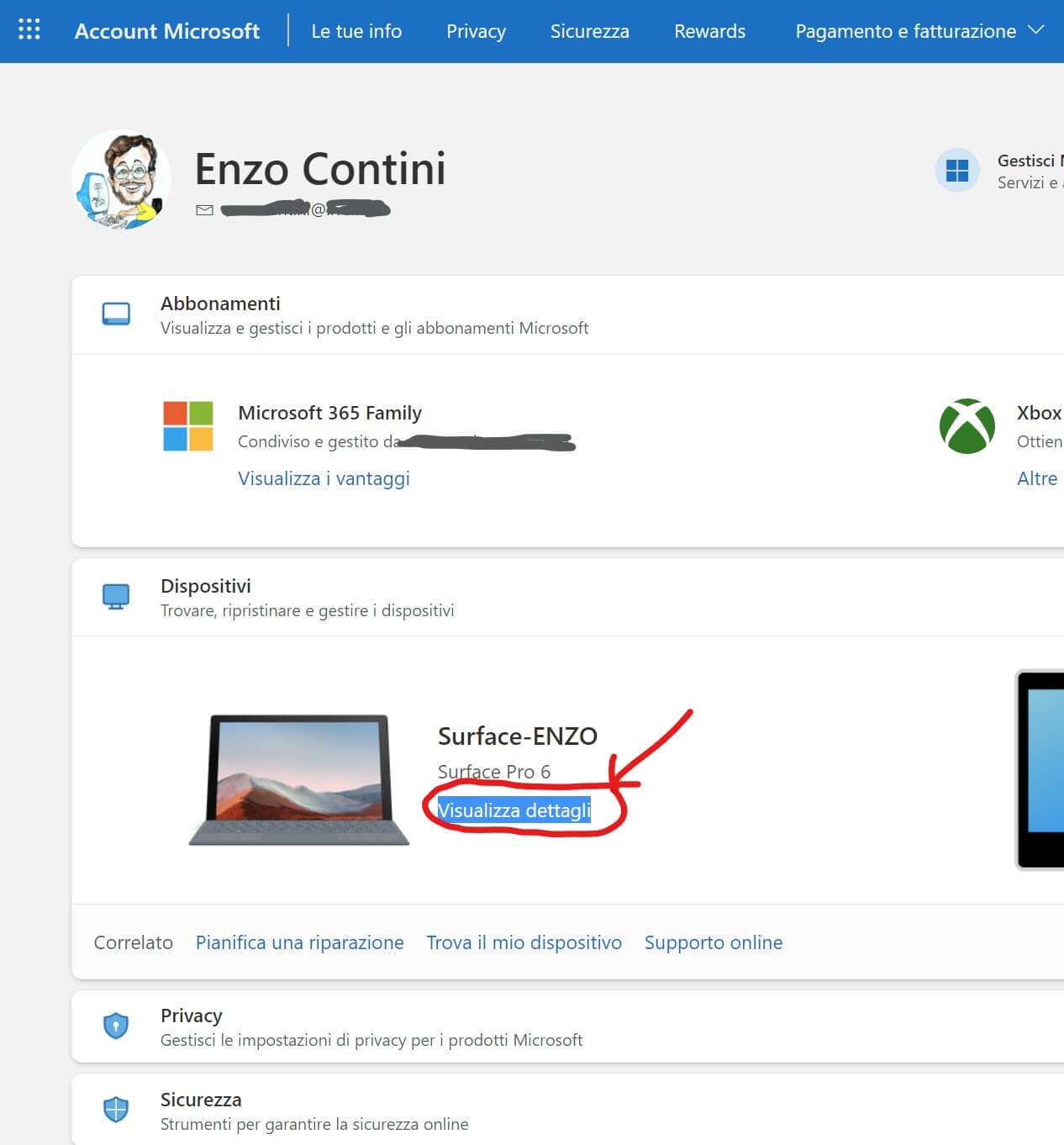Click the Supporto online link
The image size is (1064, 1145).
point(713,942)
